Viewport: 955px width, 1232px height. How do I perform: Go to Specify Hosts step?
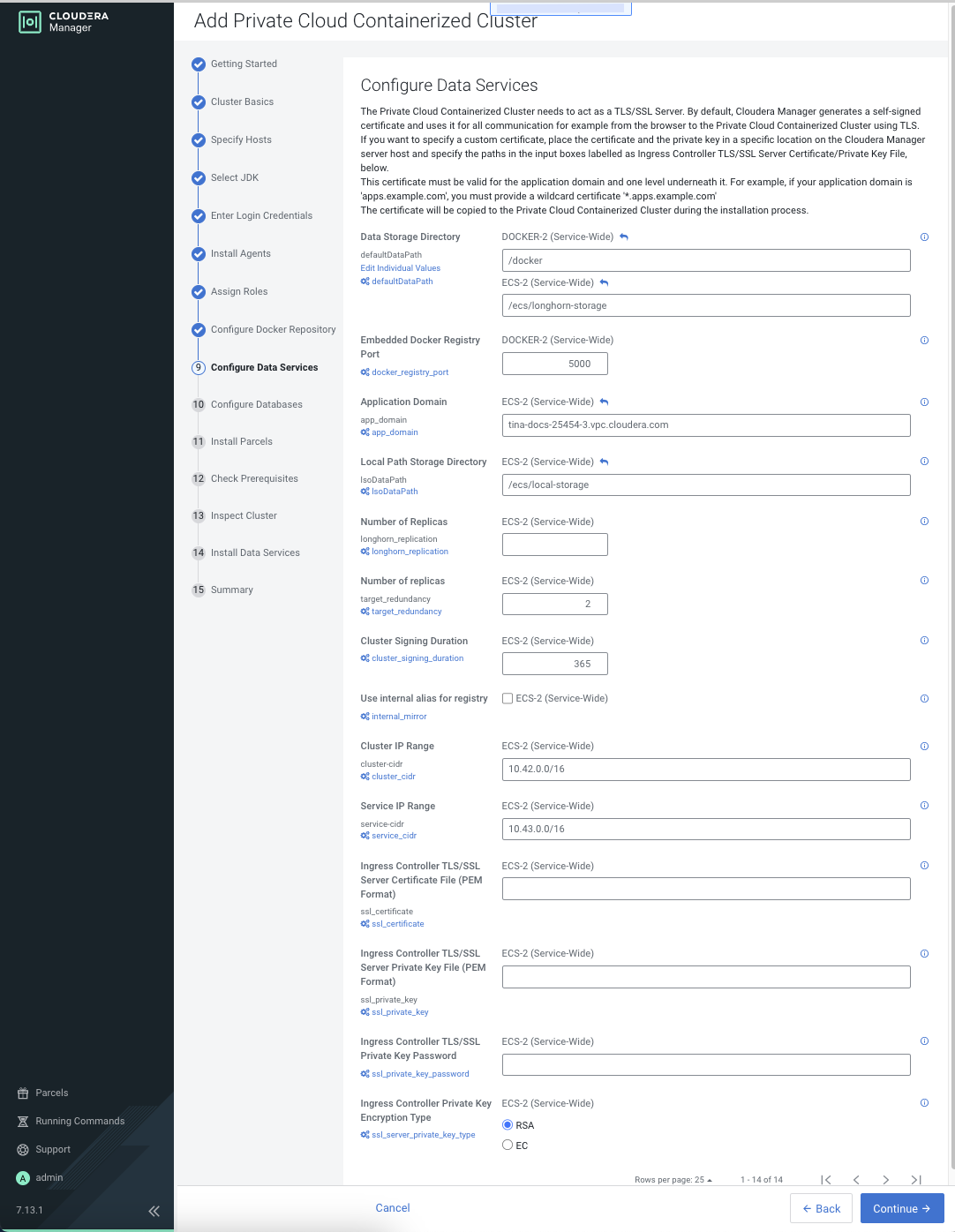click(x=241, y=139)
